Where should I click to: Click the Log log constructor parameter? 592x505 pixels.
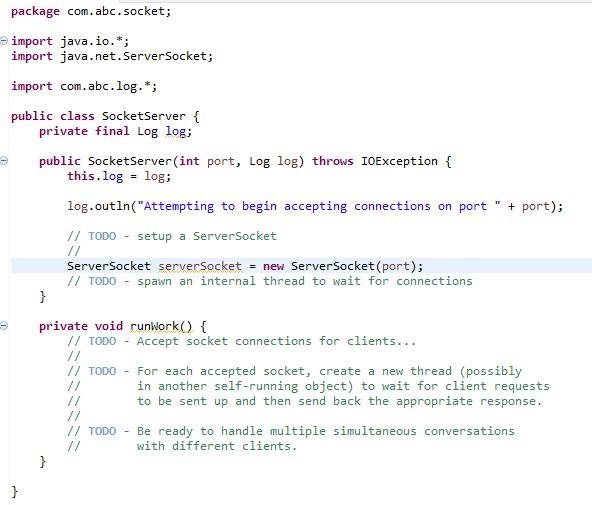[x=273, y=162]
